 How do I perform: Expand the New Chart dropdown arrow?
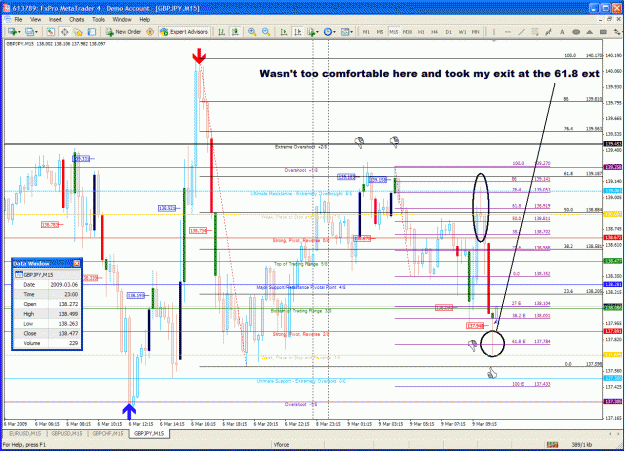(x=19, y=32)
